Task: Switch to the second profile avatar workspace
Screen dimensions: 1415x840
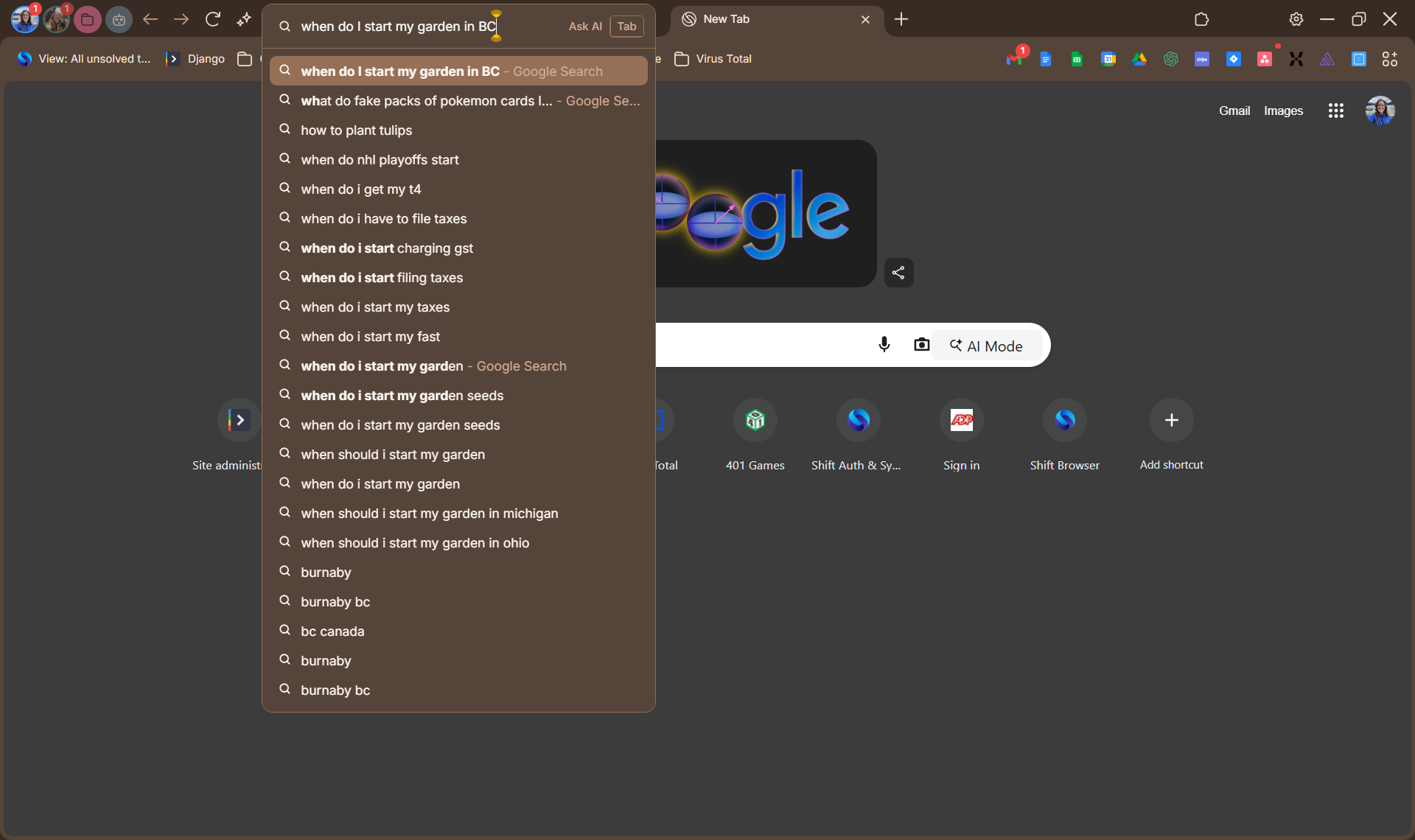Action: pyautogui.click(x=56, y=20)
